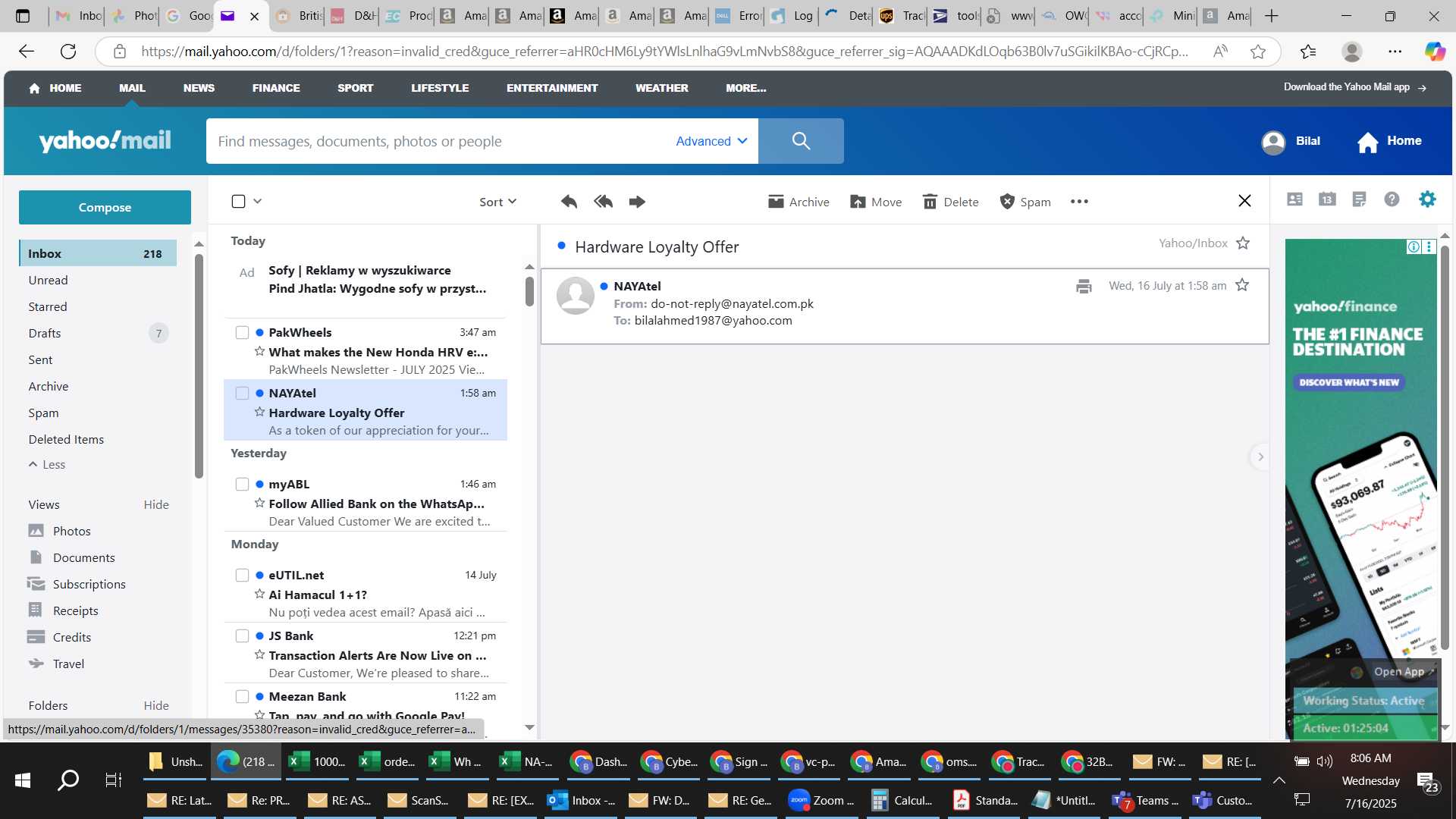Go to the SPORT tab
1456x819 pixels.
click(x=355, y=88)
